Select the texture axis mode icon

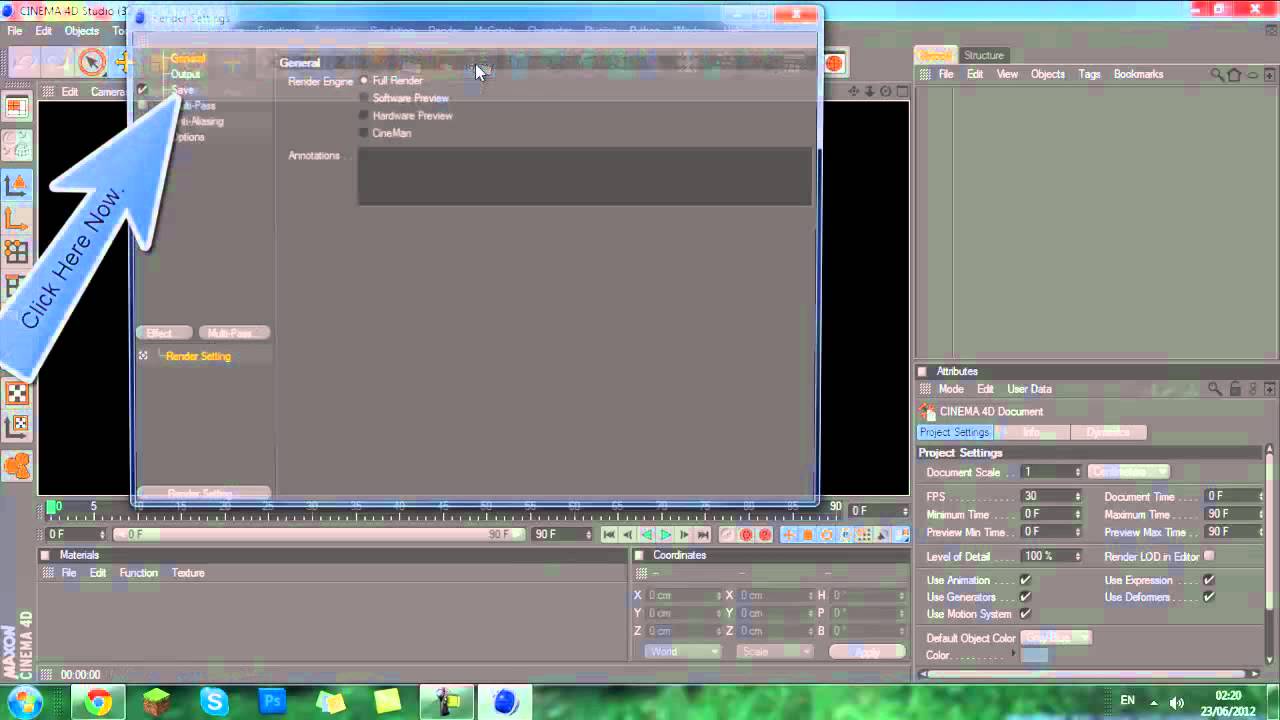tap(17, 425)
